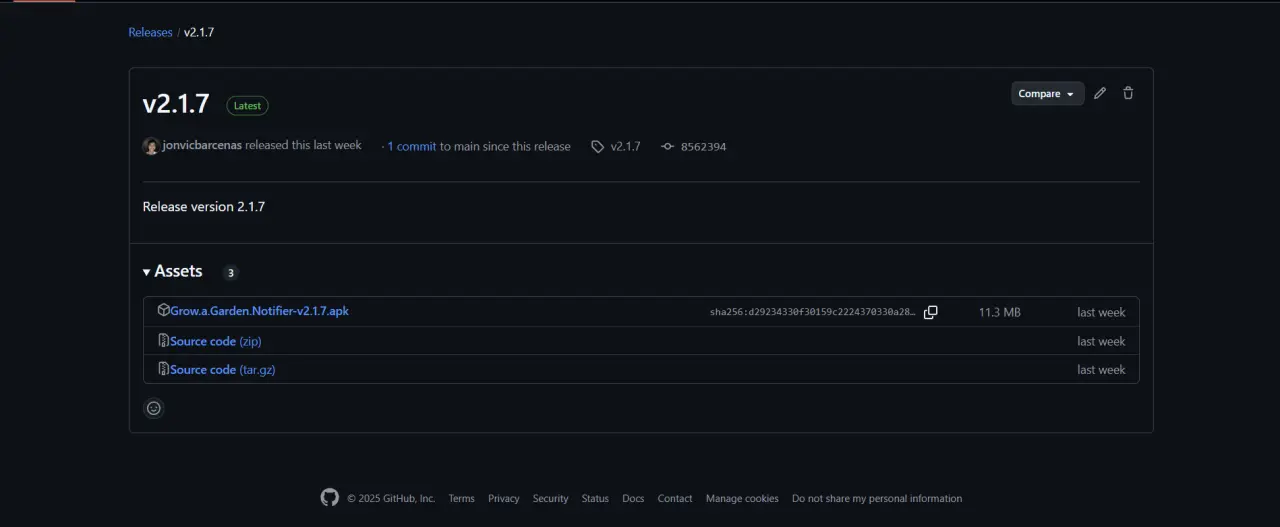Click the trash delete release icon
The width and height of the screenshot is (1280, 527).
click(1128, 93)
